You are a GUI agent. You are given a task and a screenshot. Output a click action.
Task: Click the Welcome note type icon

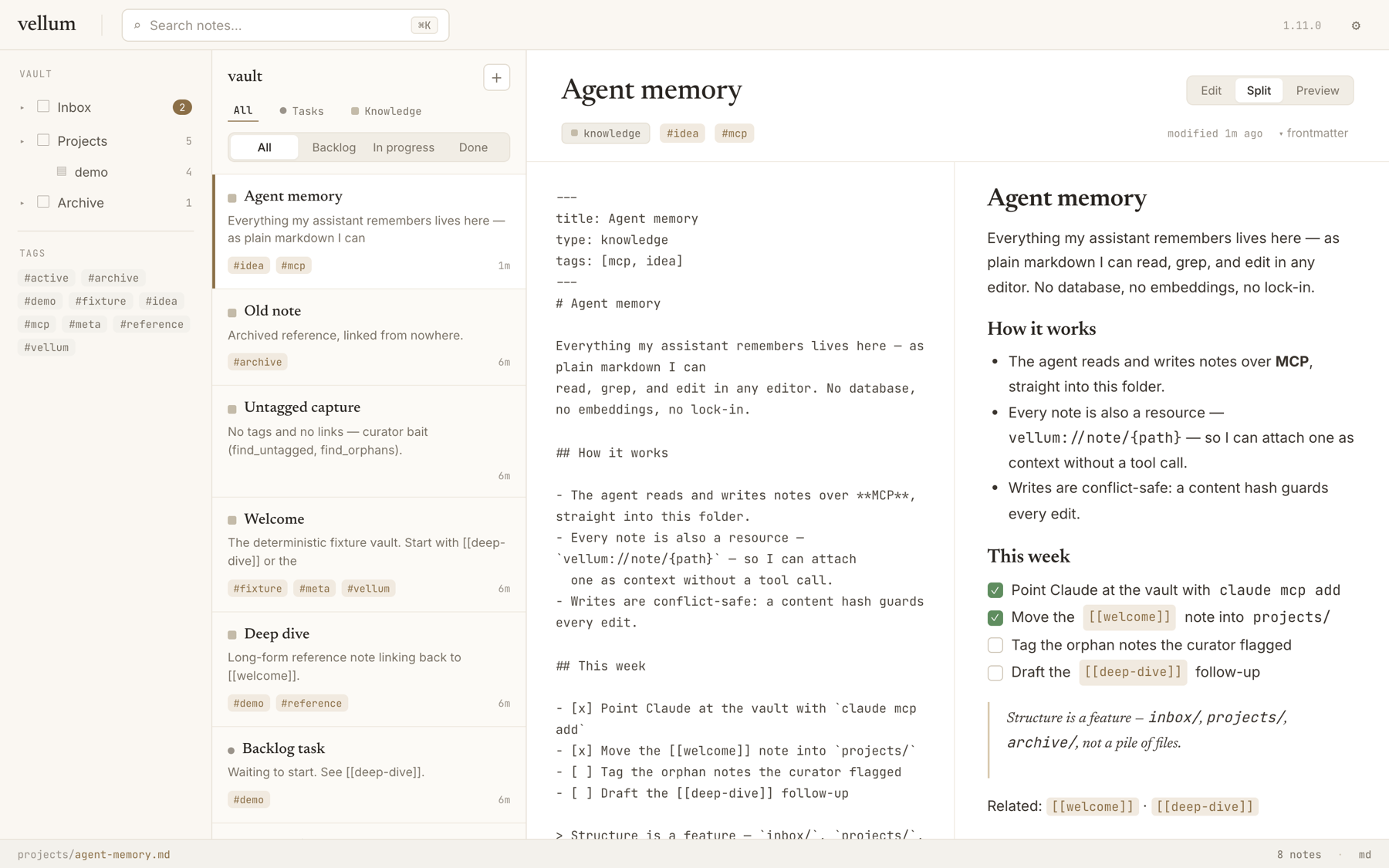tap(232, 520)
